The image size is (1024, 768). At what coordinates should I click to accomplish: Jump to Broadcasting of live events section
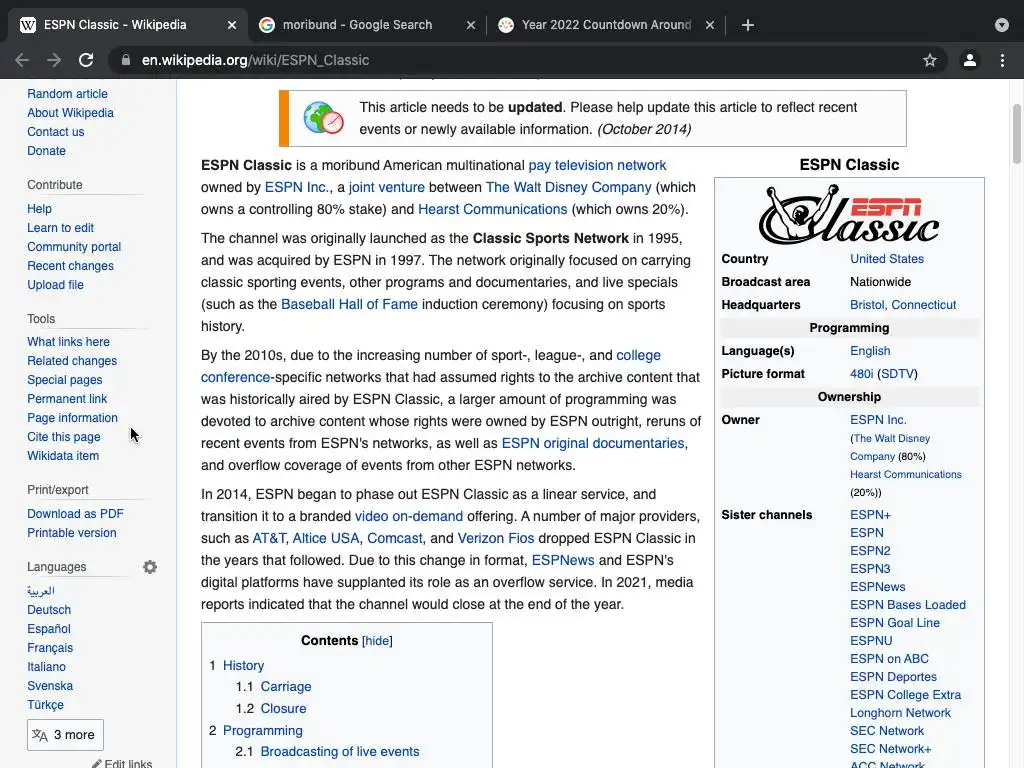pos(340,751)
